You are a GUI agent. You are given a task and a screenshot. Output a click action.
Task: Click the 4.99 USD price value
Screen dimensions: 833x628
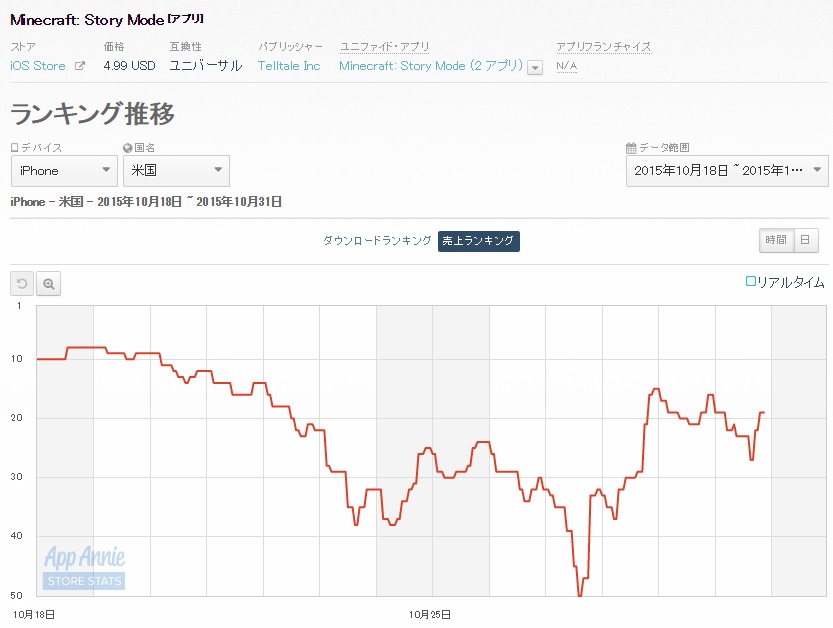click(130, 66)
